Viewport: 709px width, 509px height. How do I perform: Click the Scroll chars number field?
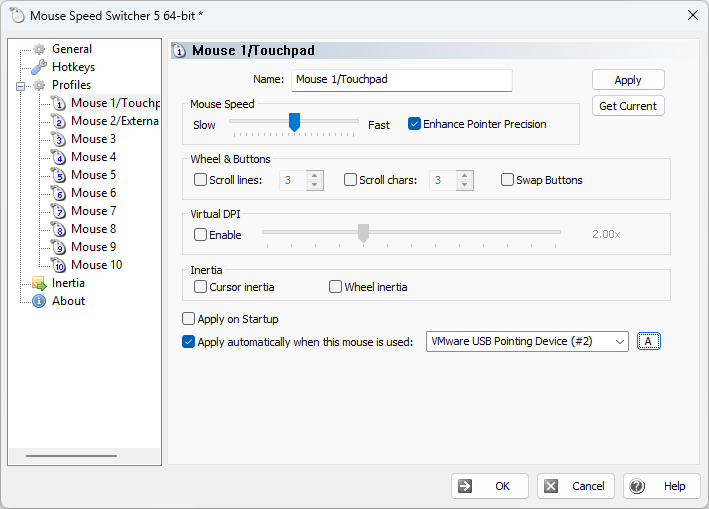pyautogui.click(x=443, y=180)
